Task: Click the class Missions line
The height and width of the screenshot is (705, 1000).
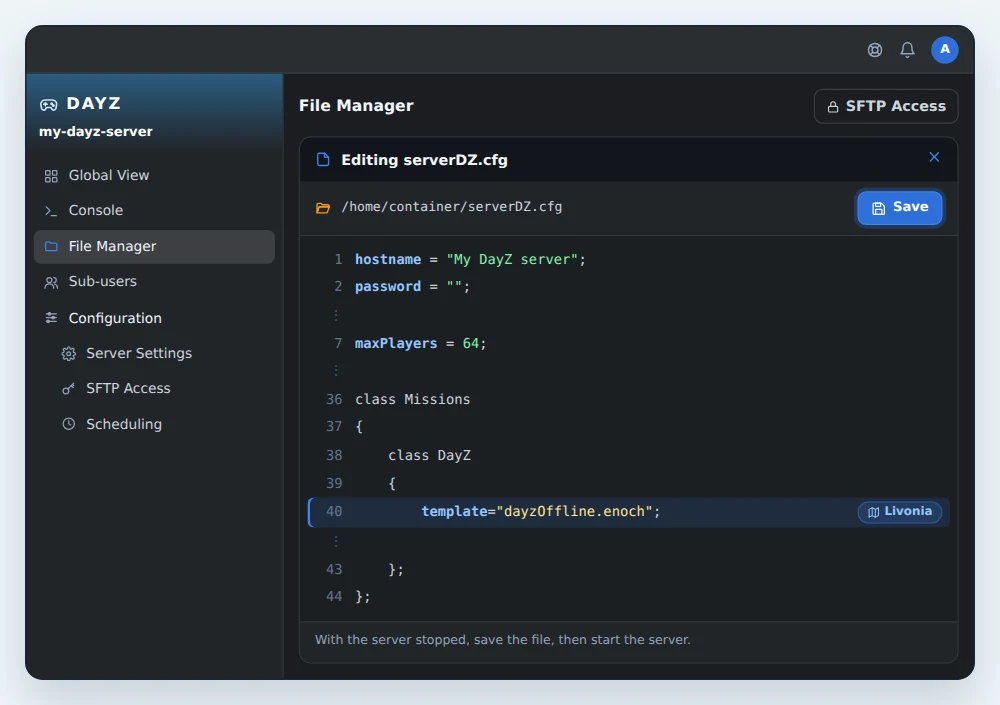Action: 629,399
